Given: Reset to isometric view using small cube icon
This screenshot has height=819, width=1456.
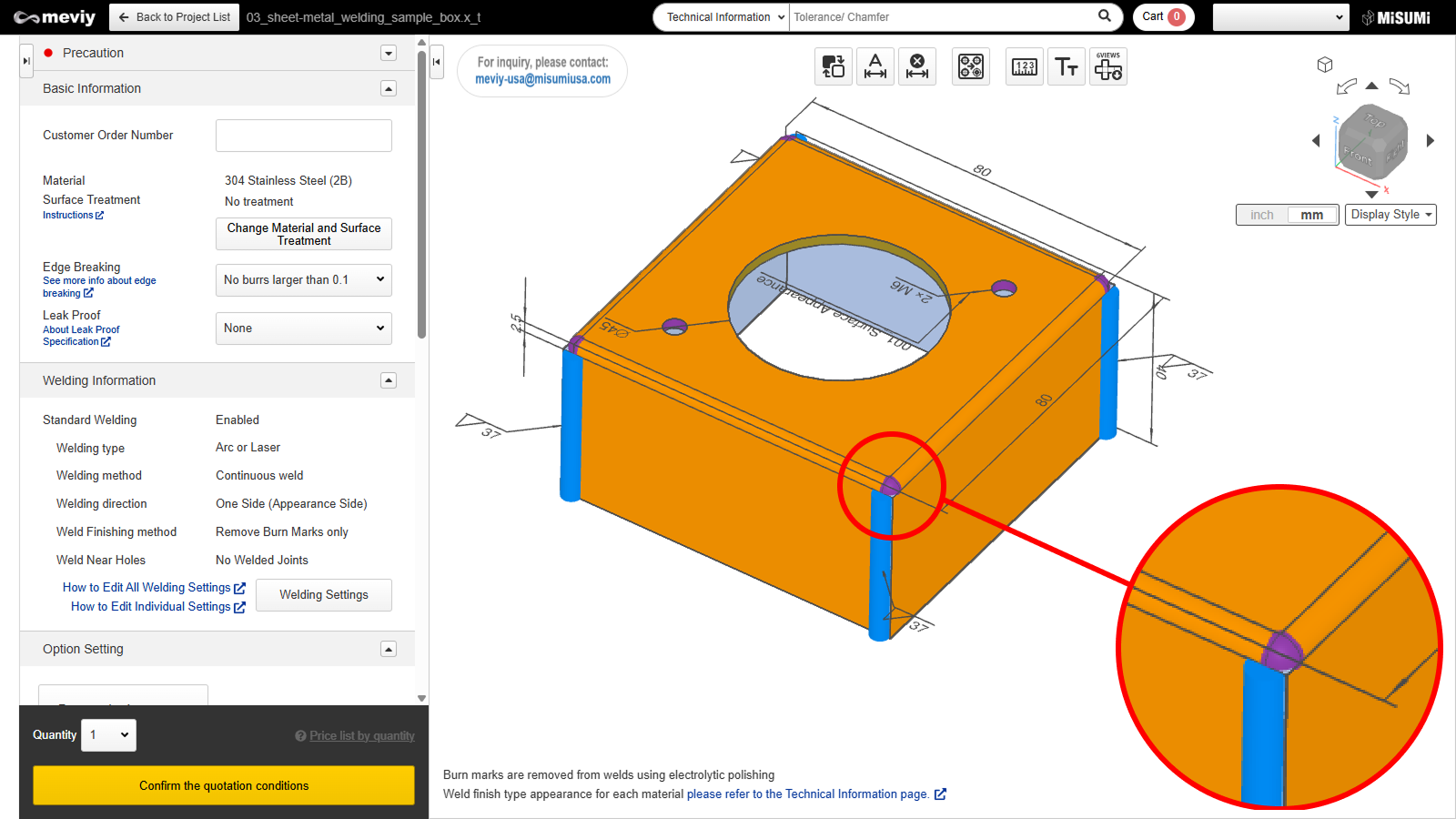Looking at the screenshot, I should (1324, 65).
